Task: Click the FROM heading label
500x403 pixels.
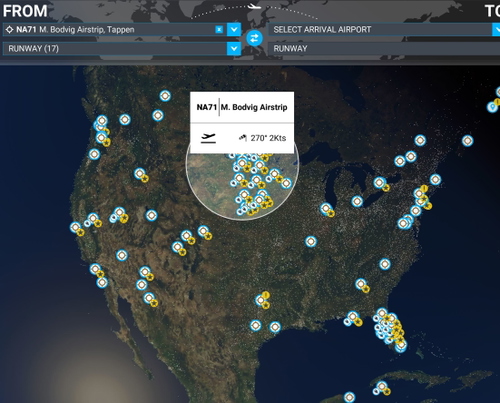Action: pos(25,11)
